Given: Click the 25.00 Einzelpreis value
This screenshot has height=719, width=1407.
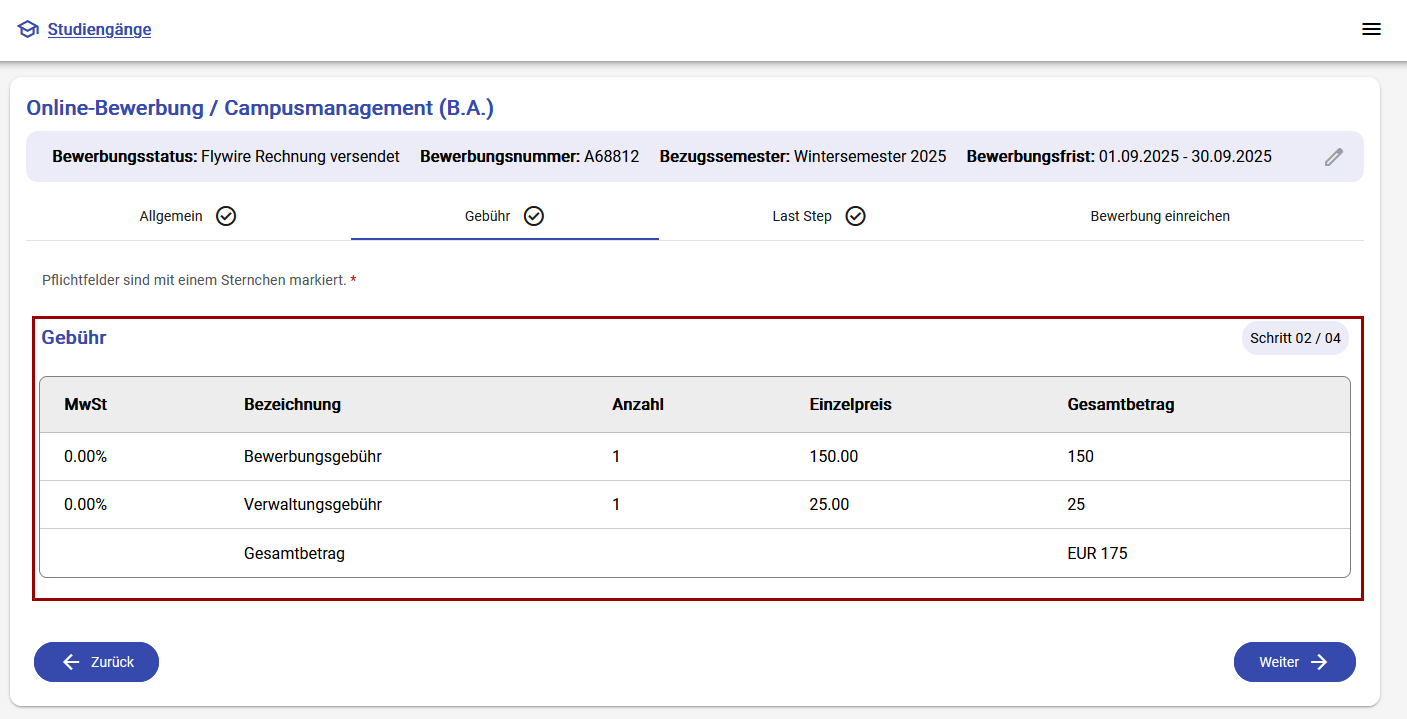Looking at the screenshot, I should coord(829,505).
